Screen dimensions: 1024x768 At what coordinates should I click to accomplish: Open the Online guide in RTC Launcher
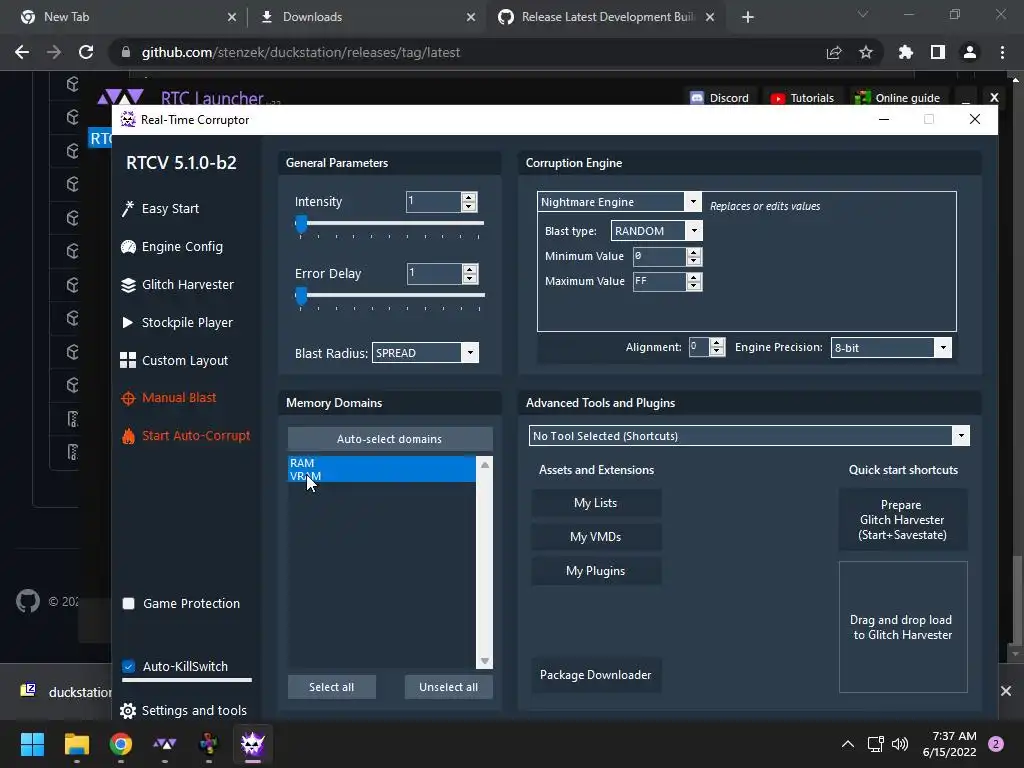click(x=898, y=98)
